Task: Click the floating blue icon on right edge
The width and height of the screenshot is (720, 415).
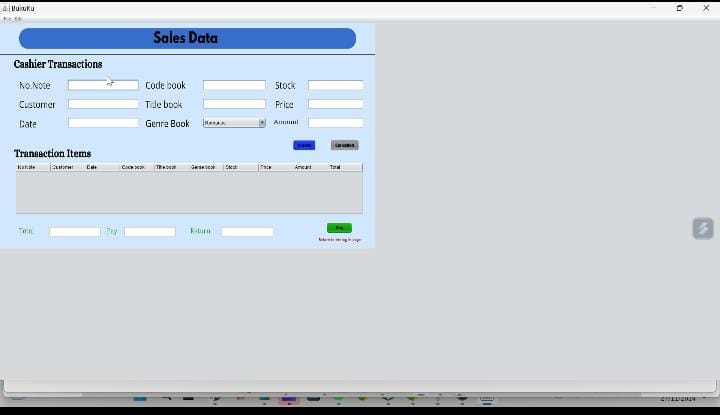Action: (x=703, y=229)
